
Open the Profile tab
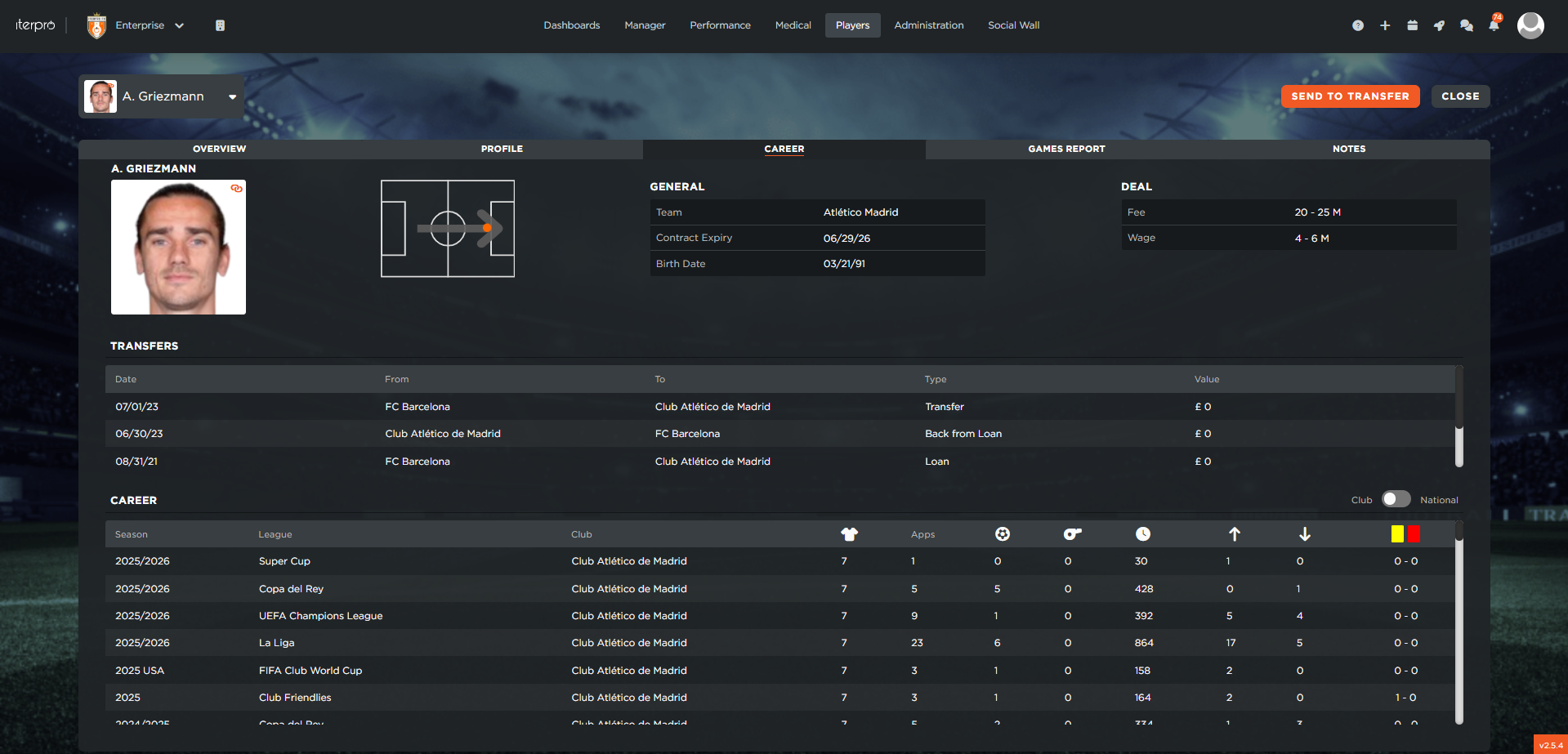coord(502,149)
